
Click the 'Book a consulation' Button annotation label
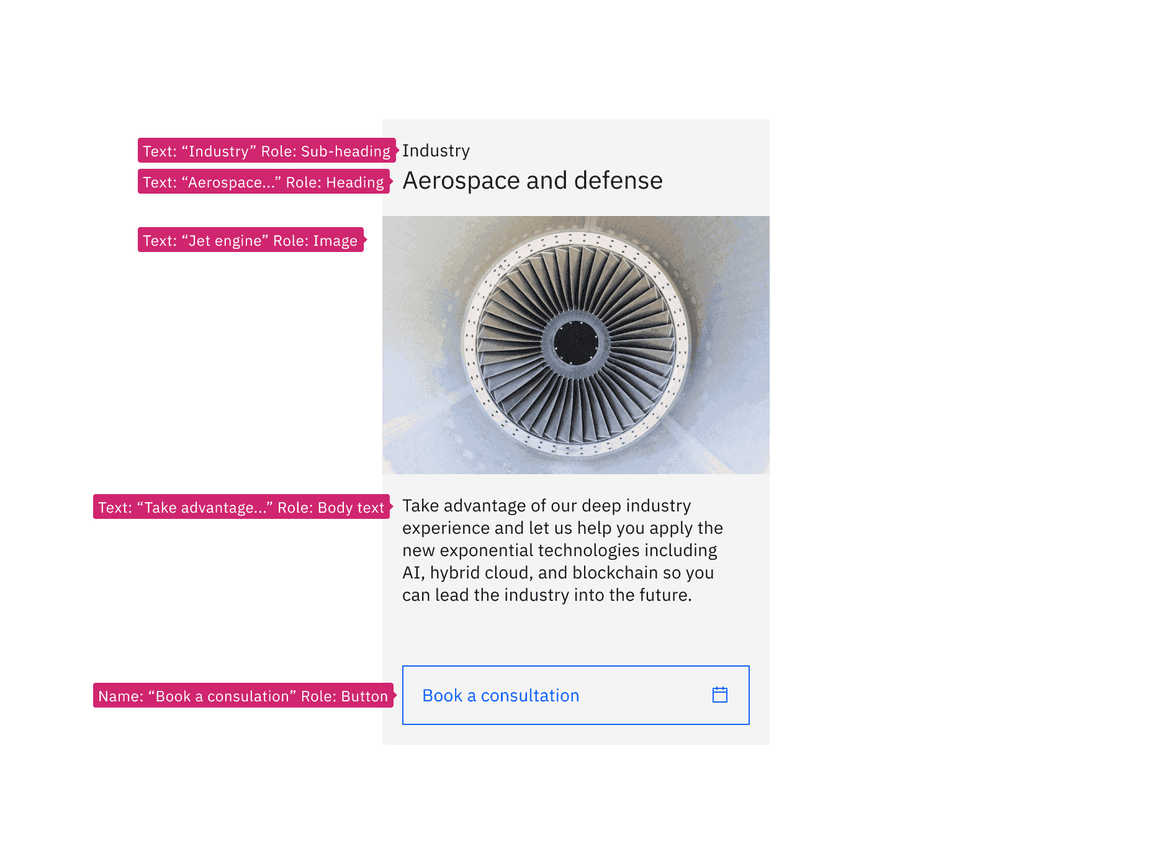click(x=242, y=695)
